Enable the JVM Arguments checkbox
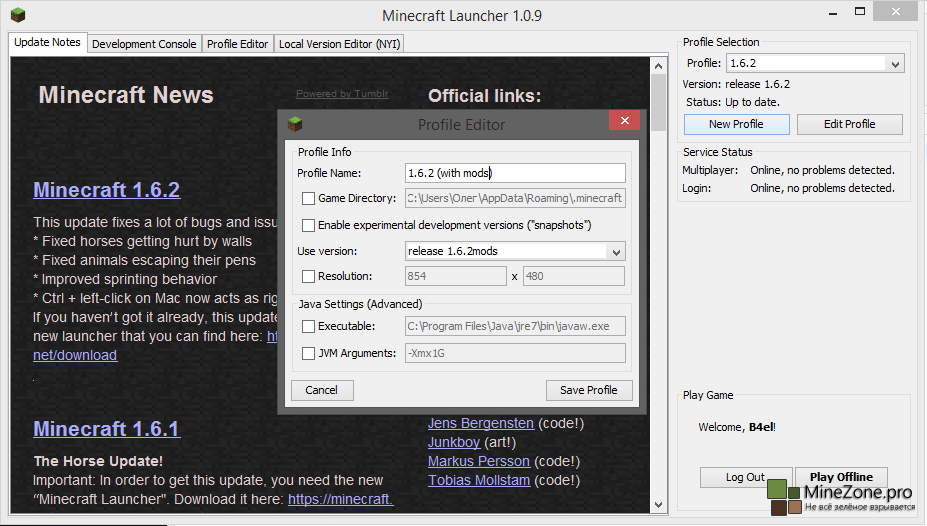 [x=309, y=353]
